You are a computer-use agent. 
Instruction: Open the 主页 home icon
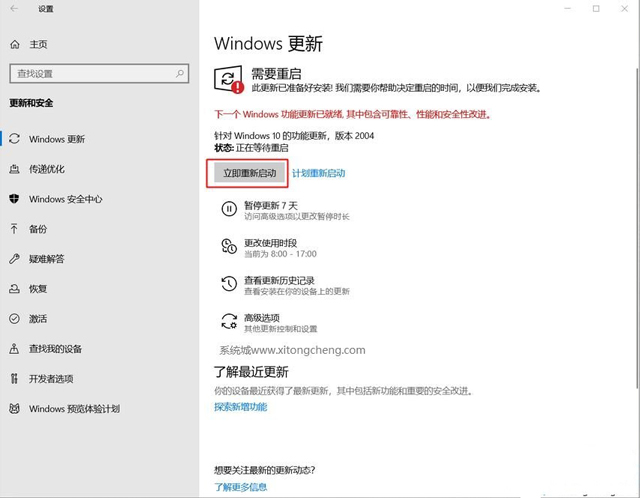[15, 44]
